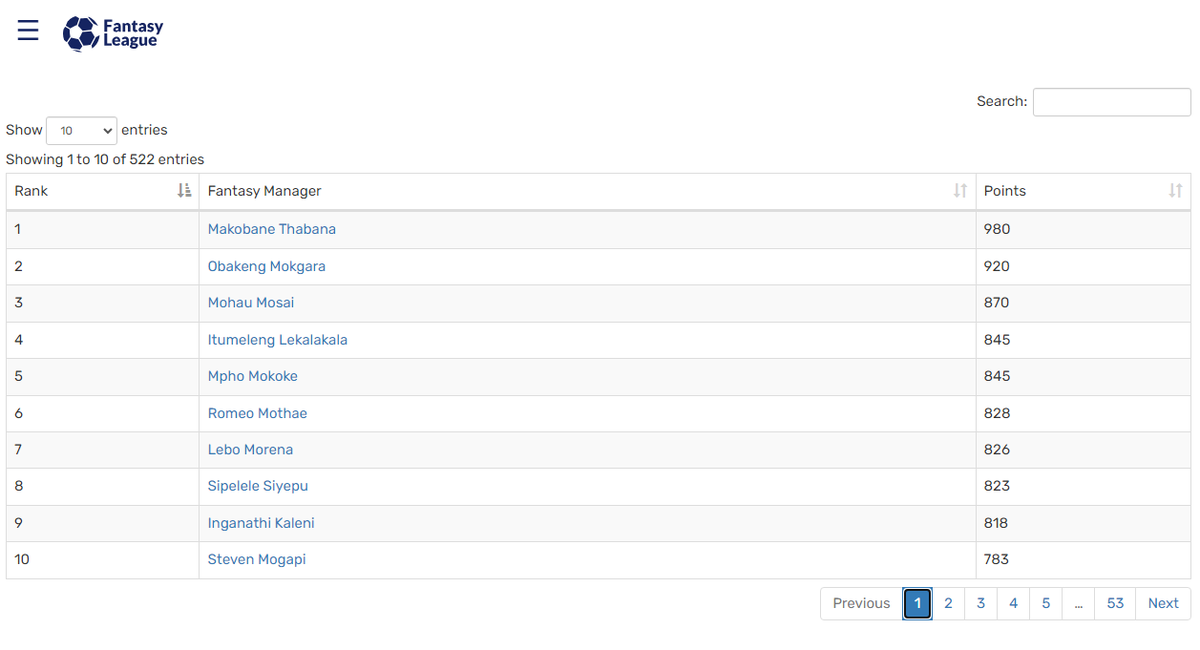Select the 920 points cell
This screenshot has width=1200, height=650.
coord(1083,266)
